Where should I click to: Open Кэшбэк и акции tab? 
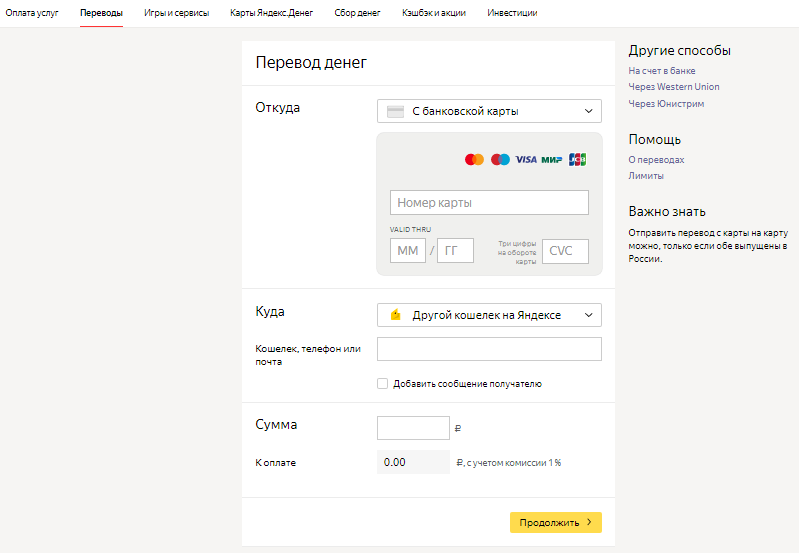434,13
